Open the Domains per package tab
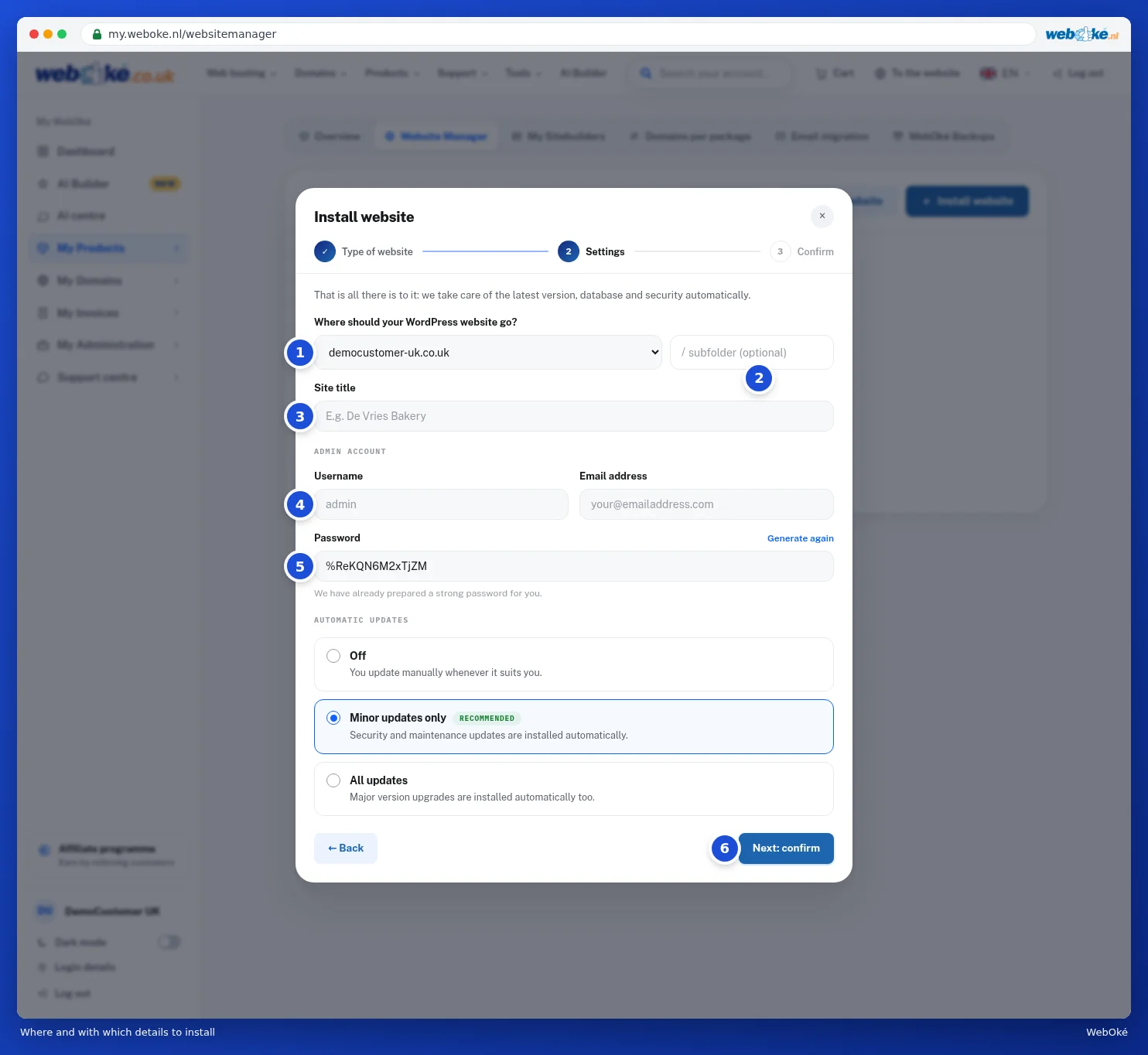This screenshot has width=1148, height=1055. [x=690, y=136]
